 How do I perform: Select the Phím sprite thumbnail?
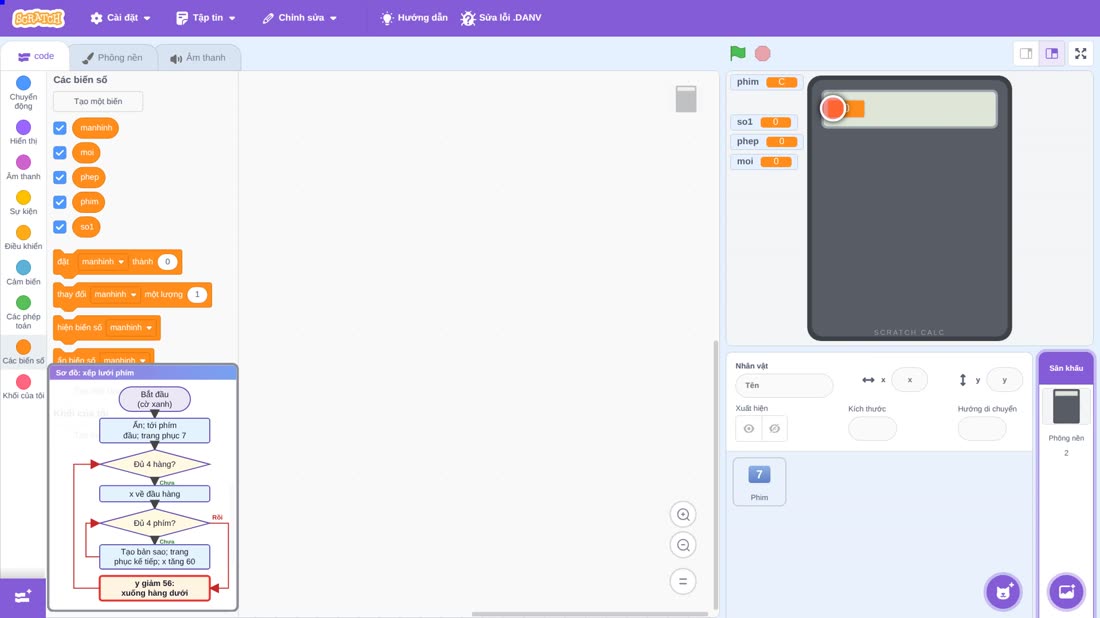(x=759, y=482)
